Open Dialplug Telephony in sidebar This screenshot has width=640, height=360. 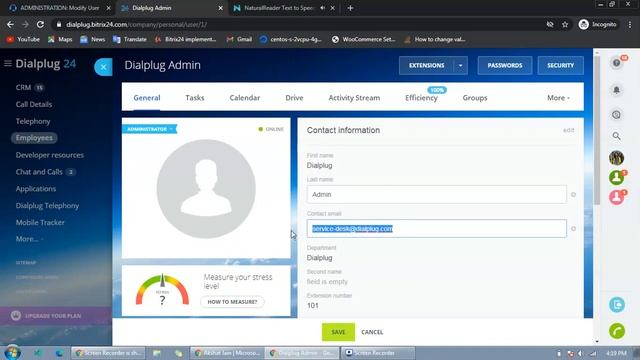pos(47,206)
